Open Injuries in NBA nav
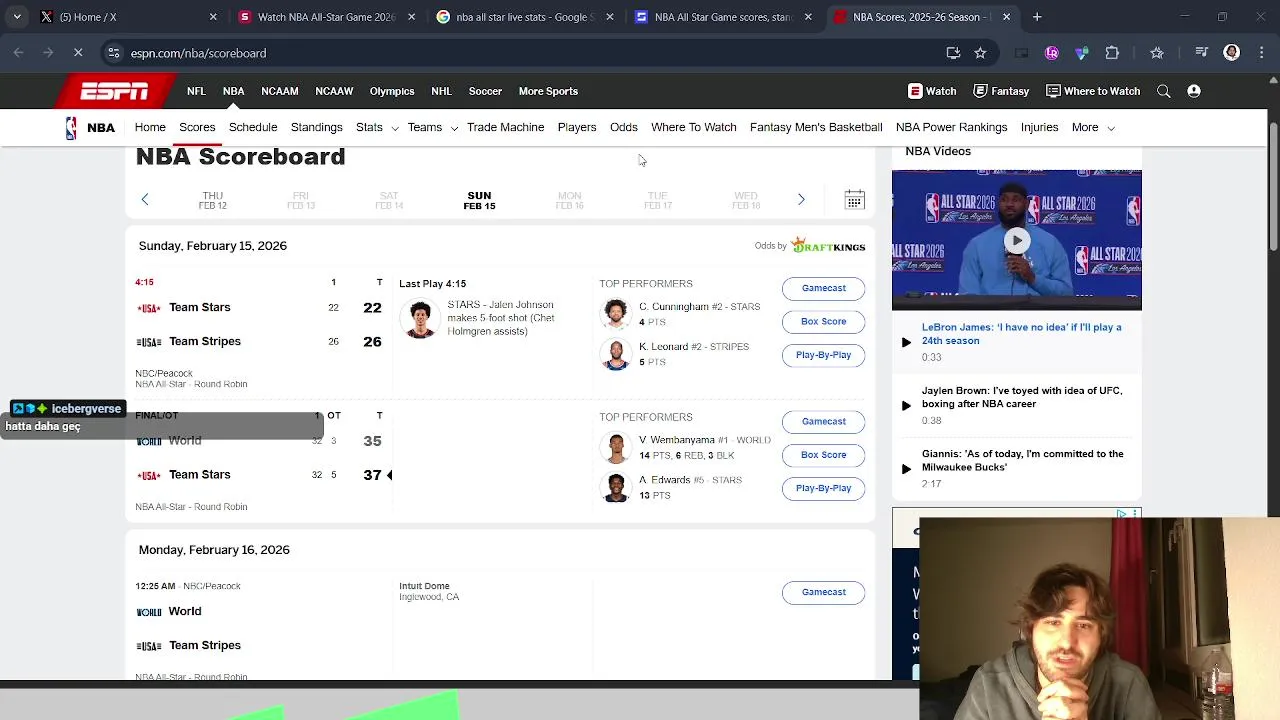This screenshot has width=1280, height=720. click(1039, 128)
